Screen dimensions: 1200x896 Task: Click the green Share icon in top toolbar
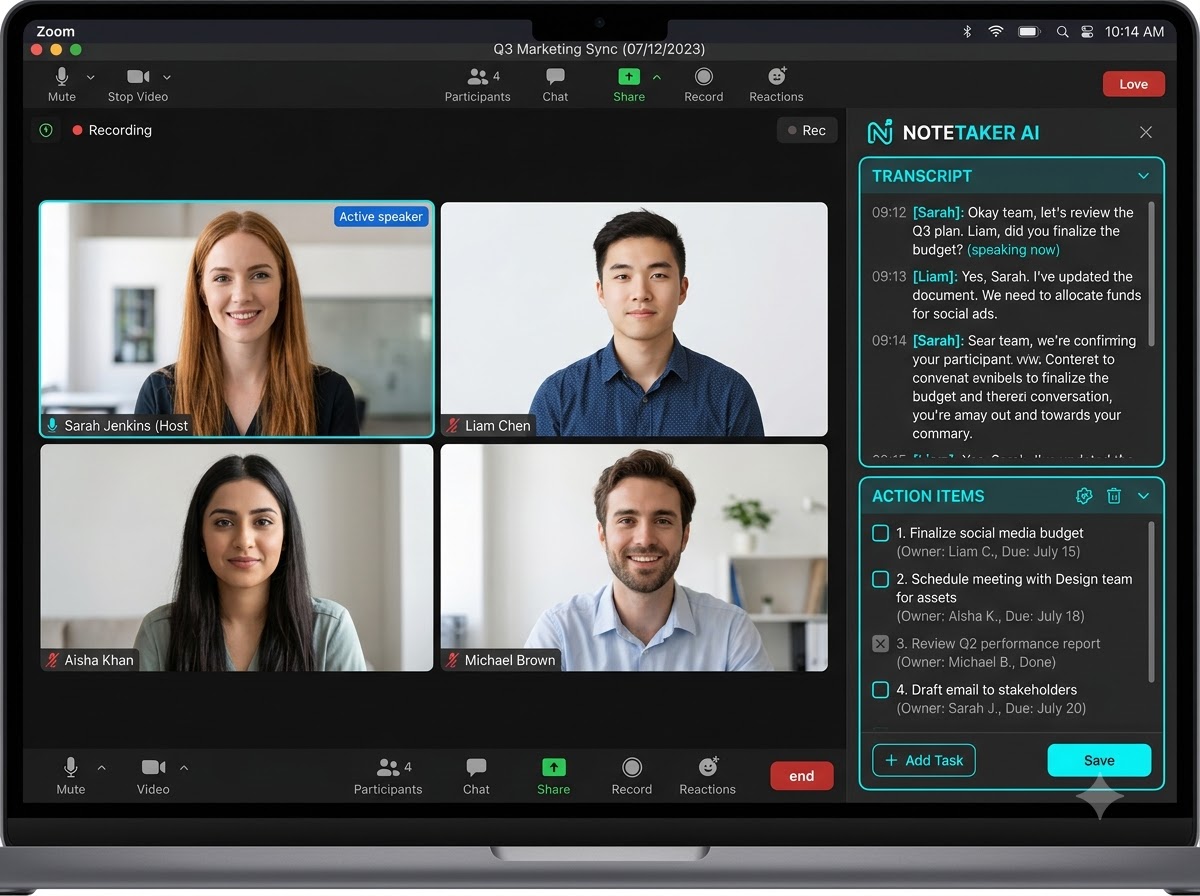[629, 77]
